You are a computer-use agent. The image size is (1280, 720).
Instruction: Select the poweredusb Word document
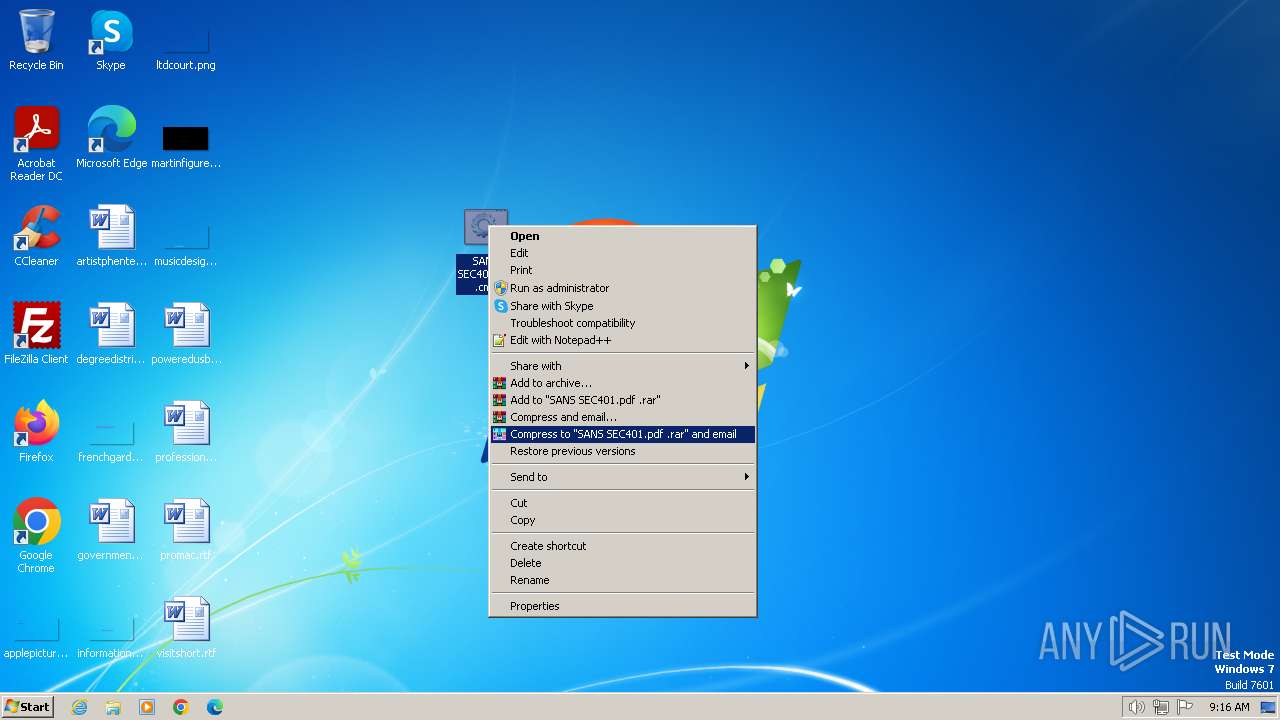(186, 334)
